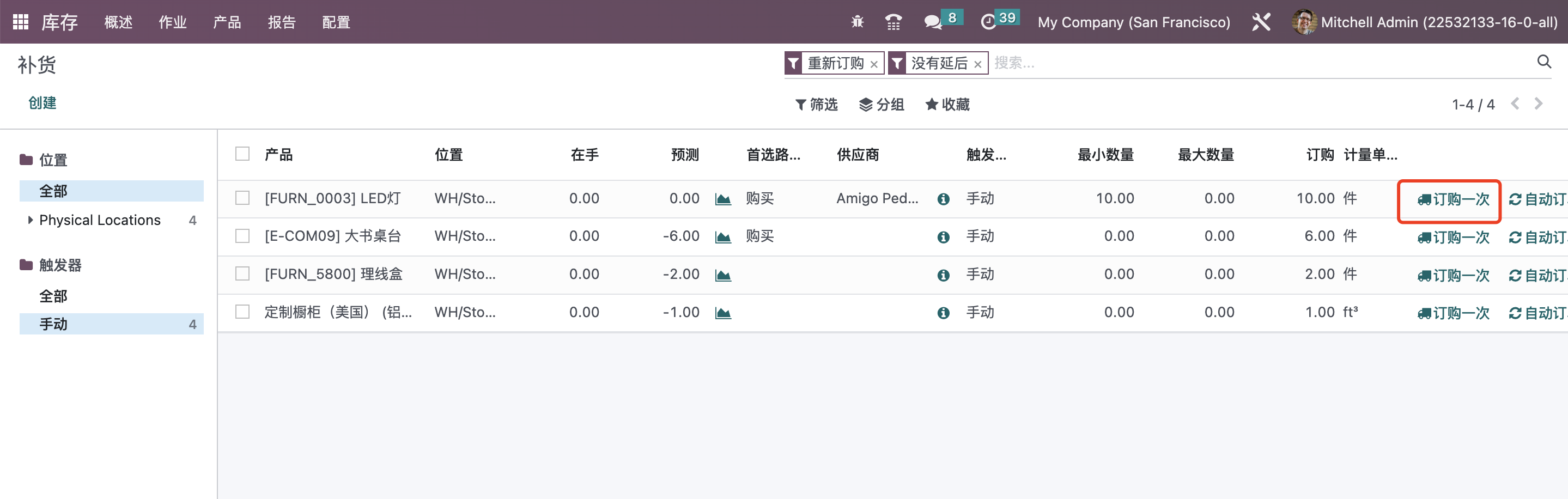Image resolution: width=1568 pixels, height=499 pixels.
Task: Click info icon in 理线盒 row
Action: pos(943,275)
